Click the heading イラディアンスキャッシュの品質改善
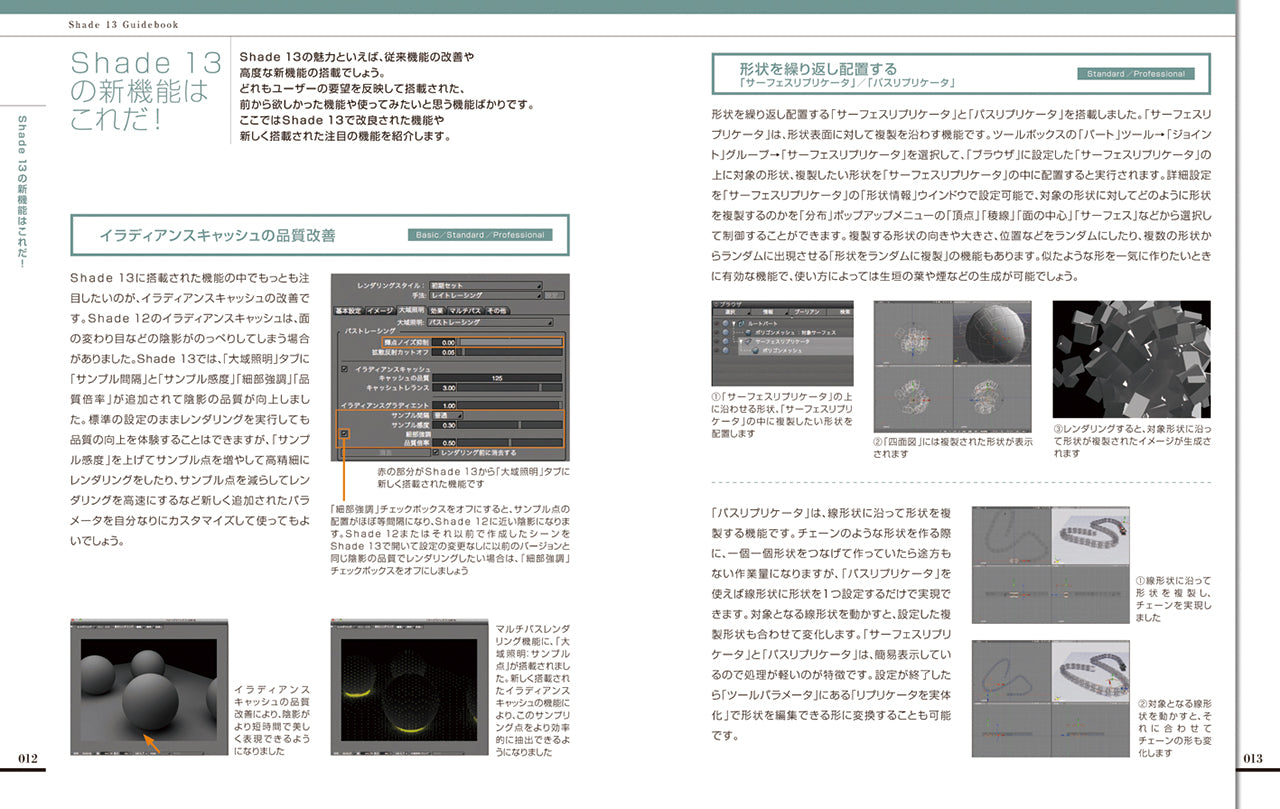This screenshot has width=1280, height=809. pos(218,236)
